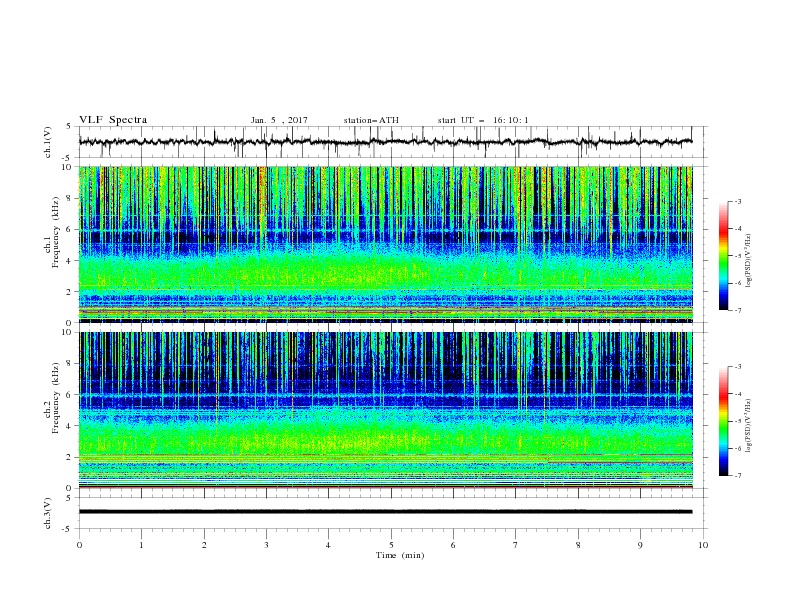Click the ch.1 voltage waveform trace

[385, 142]
